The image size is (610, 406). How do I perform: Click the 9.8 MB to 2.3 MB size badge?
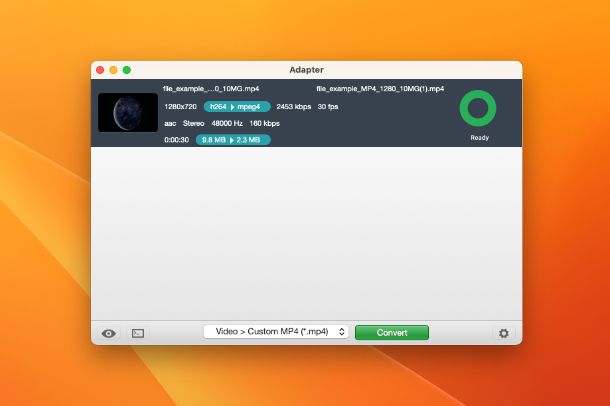pos(233,140)
